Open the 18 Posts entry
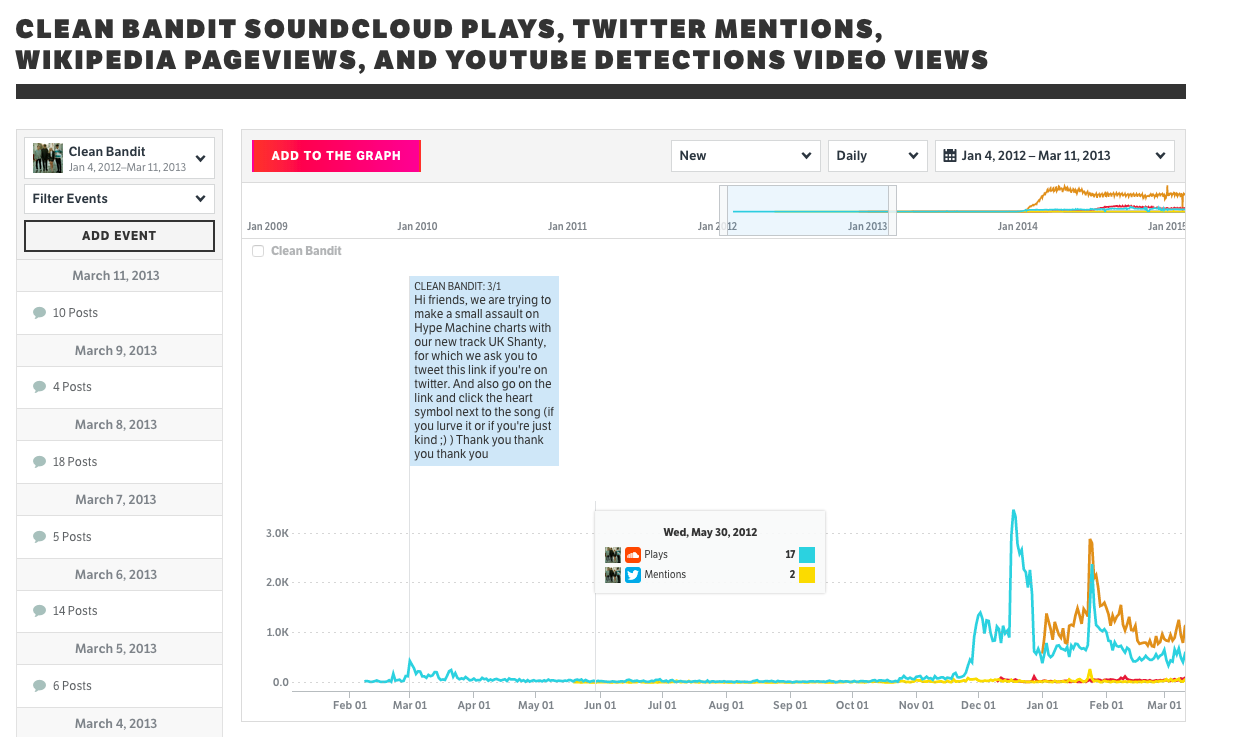This screenshot has height=737, width=1241. click(120, 462)
